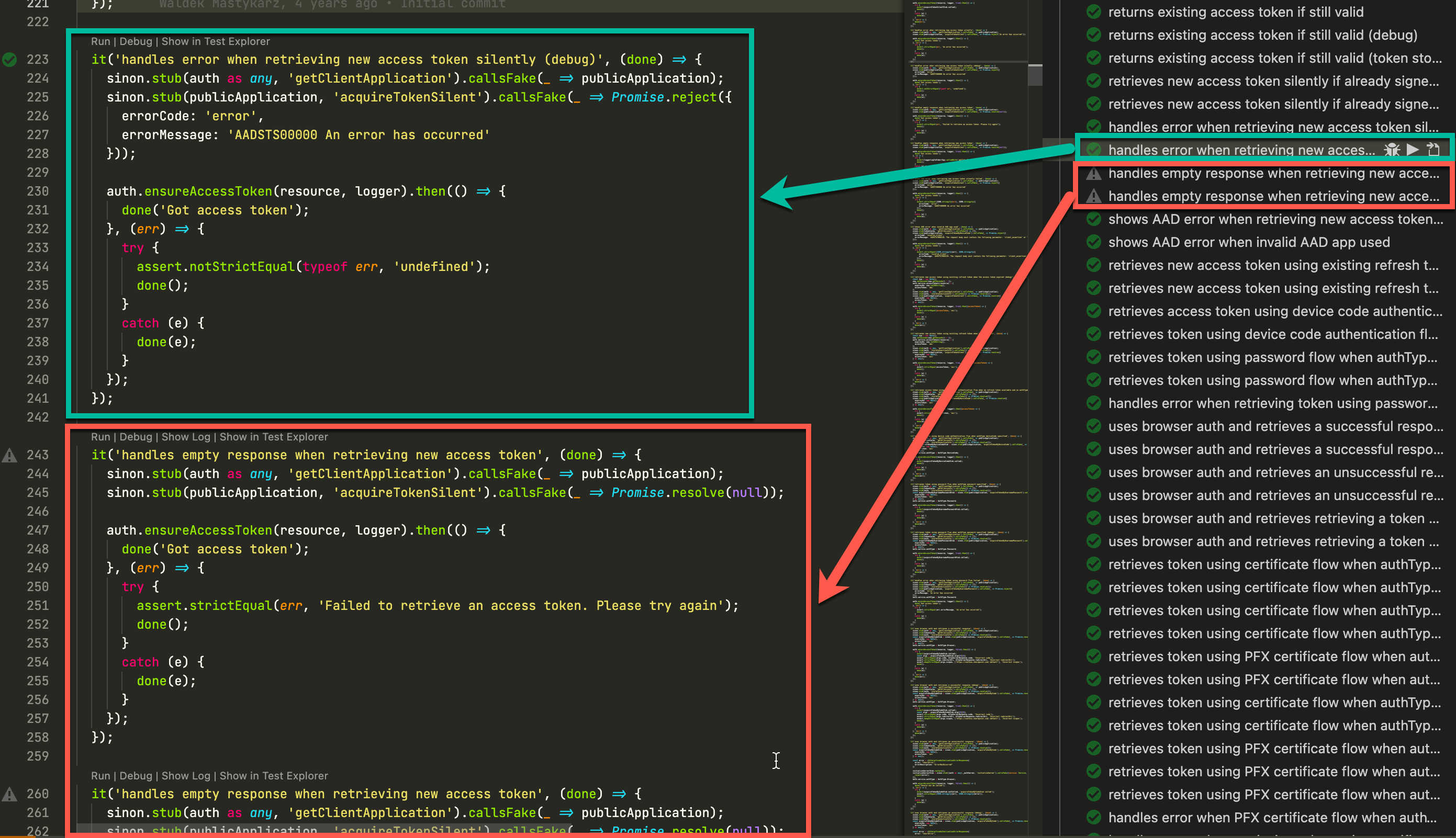Viewport: 1456px width, 838px height.
Task: Click the code minimap preview
Action: pyautogui.click(x=968, y=419)
